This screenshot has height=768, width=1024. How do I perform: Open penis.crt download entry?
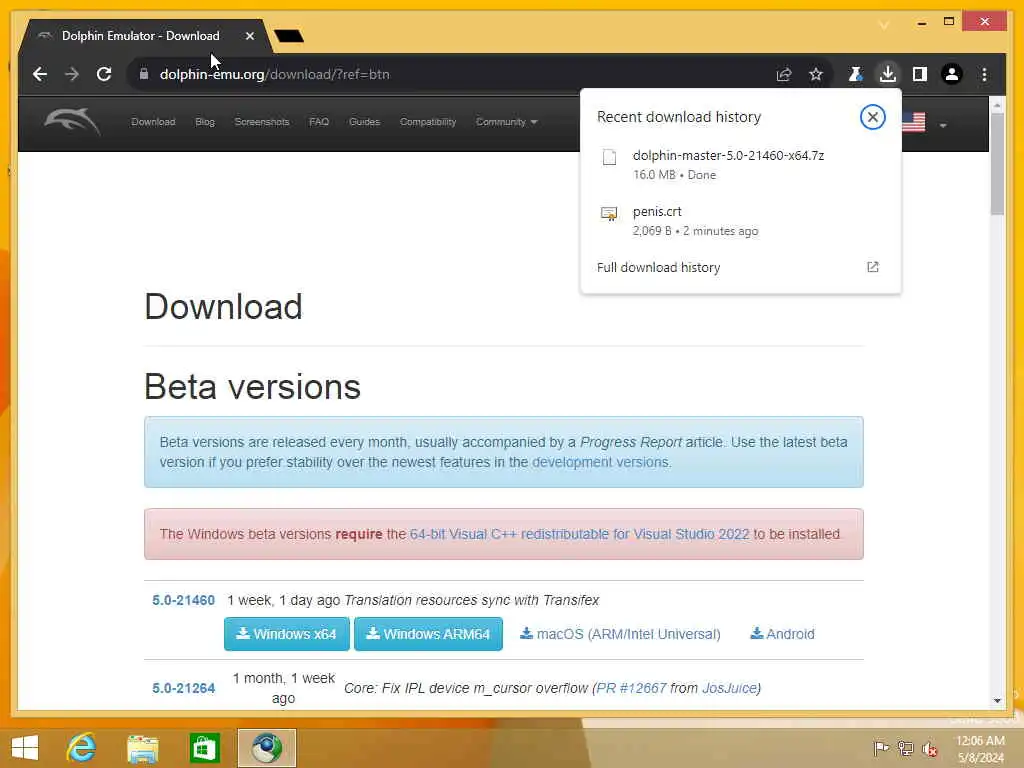pos(740,221)
